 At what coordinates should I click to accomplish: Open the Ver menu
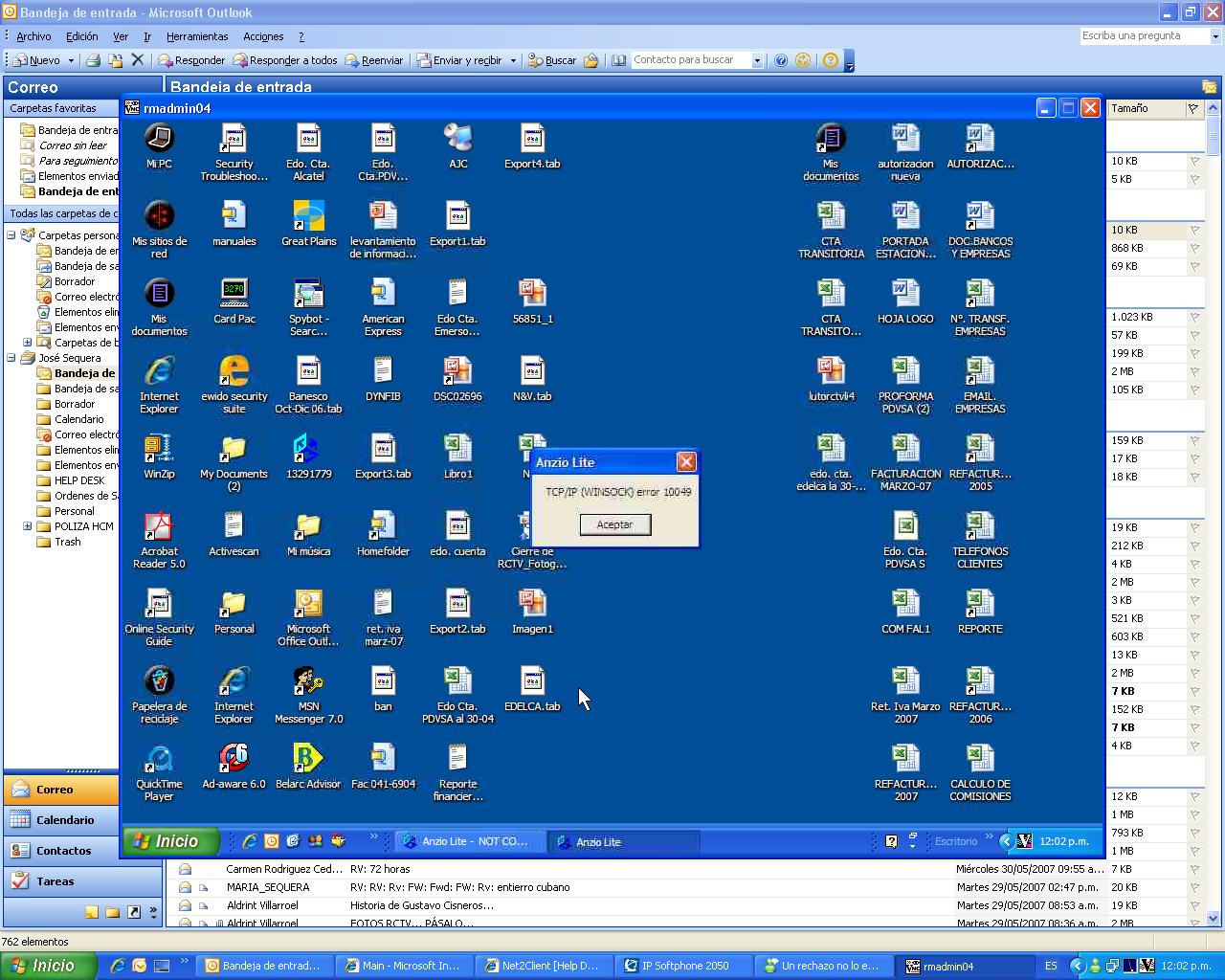(121, 36)
